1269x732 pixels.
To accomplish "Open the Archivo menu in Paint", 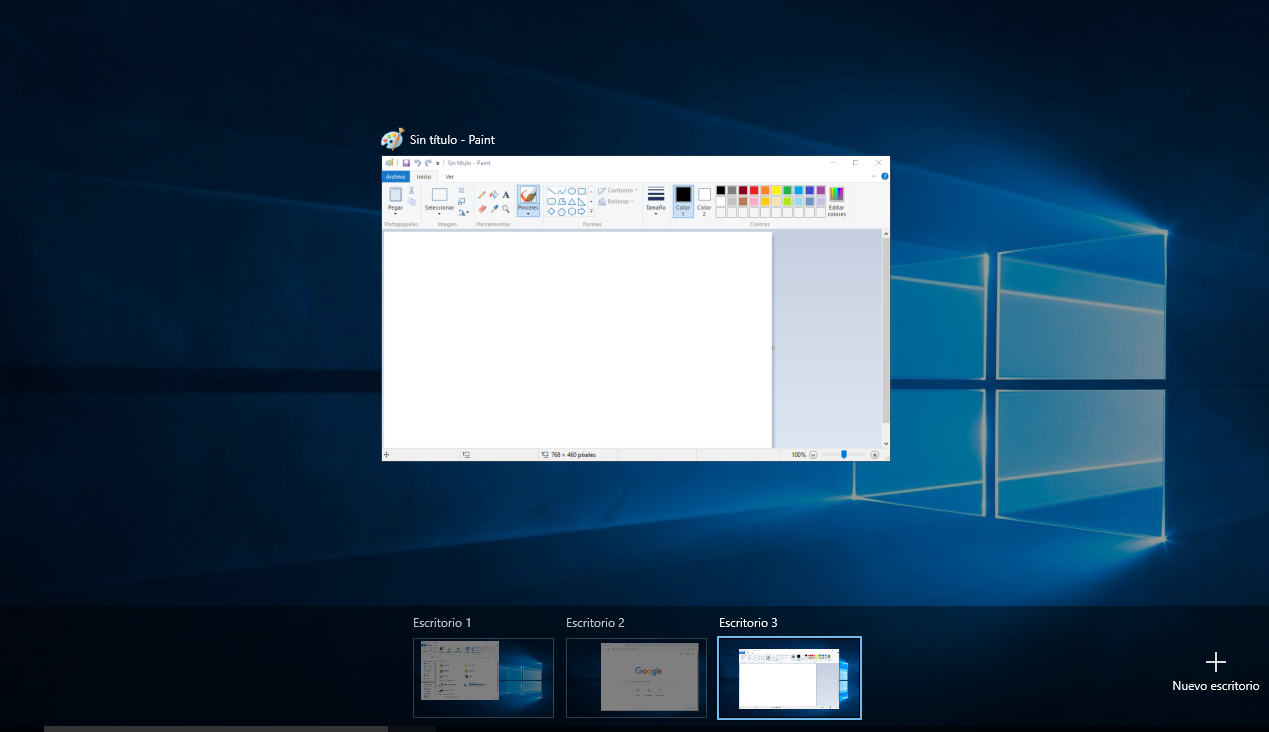I will click(396, 176).
